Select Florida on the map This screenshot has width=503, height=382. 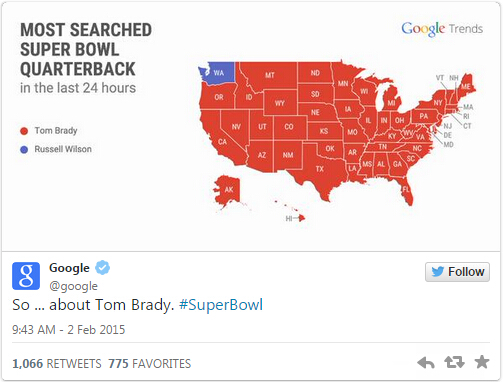point(405,189)
